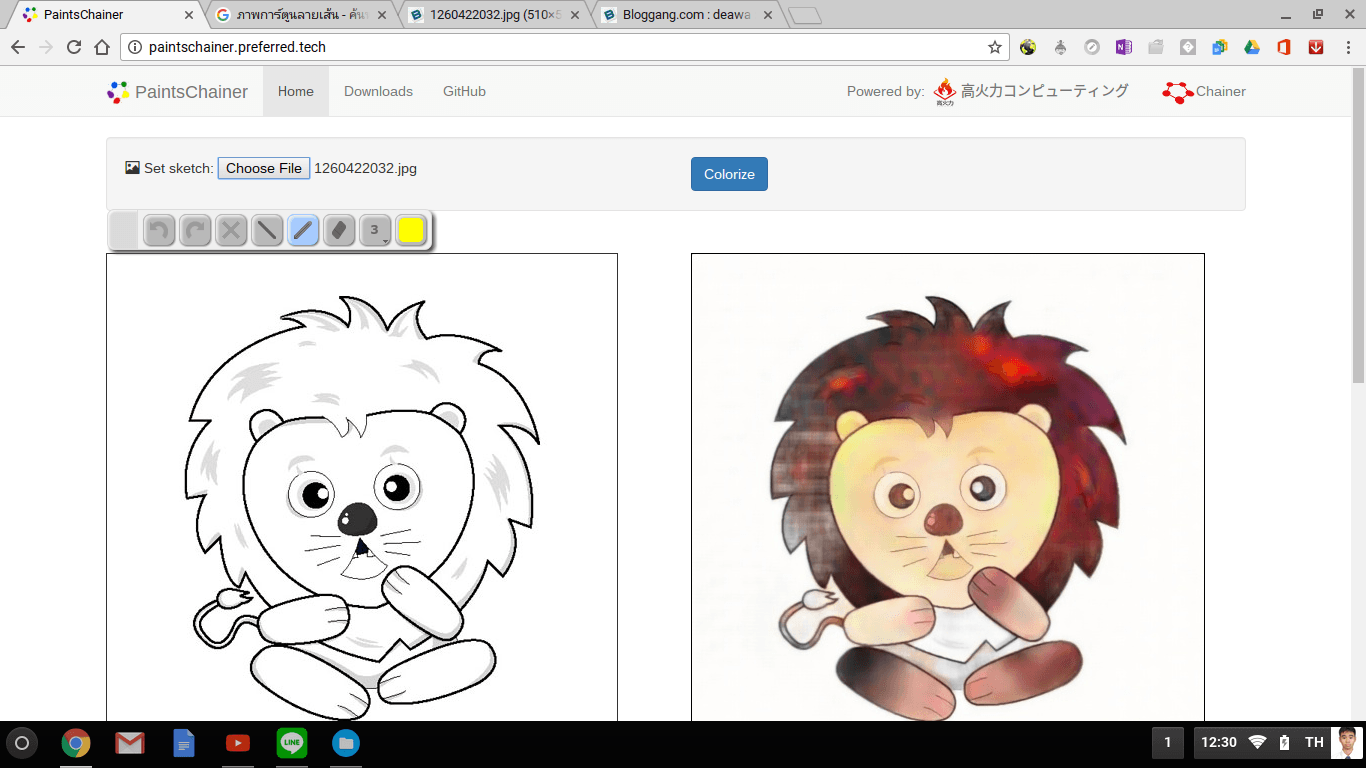The image size is (1366, 768).
Task: Click the Google Docs offline extension icon
Action: point(1220,47)
